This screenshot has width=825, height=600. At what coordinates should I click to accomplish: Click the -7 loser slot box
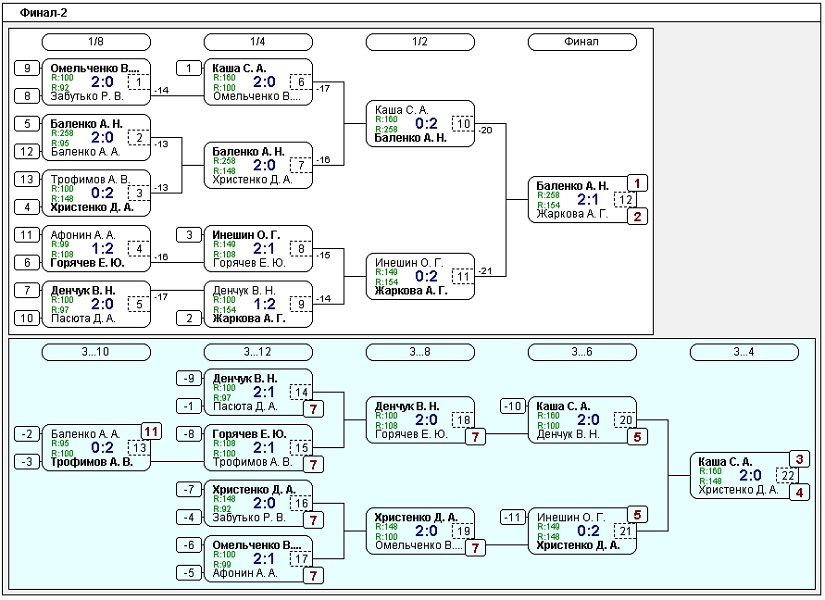tap(189, 489)
